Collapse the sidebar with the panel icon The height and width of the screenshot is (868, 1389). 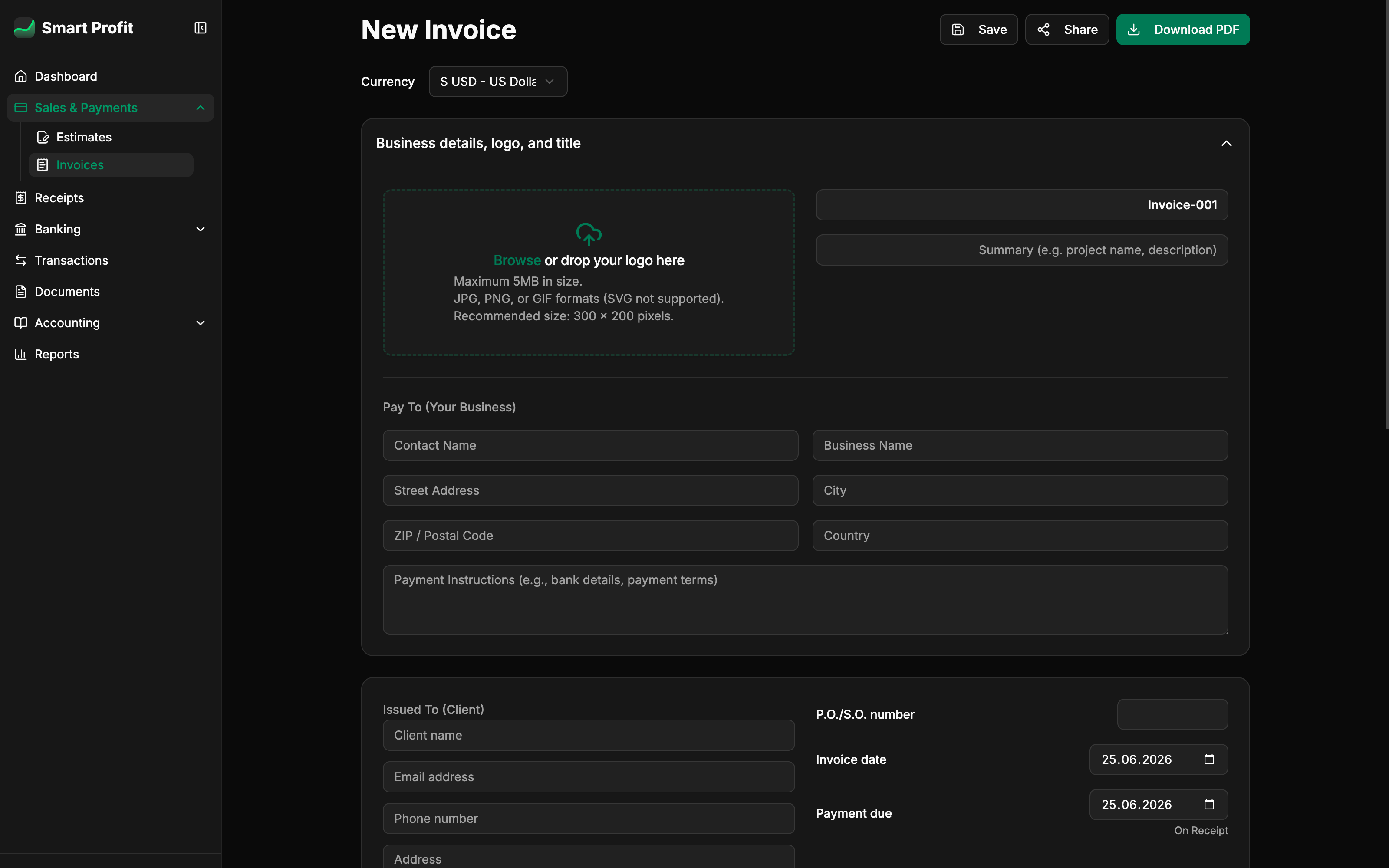tap(200, 27)
